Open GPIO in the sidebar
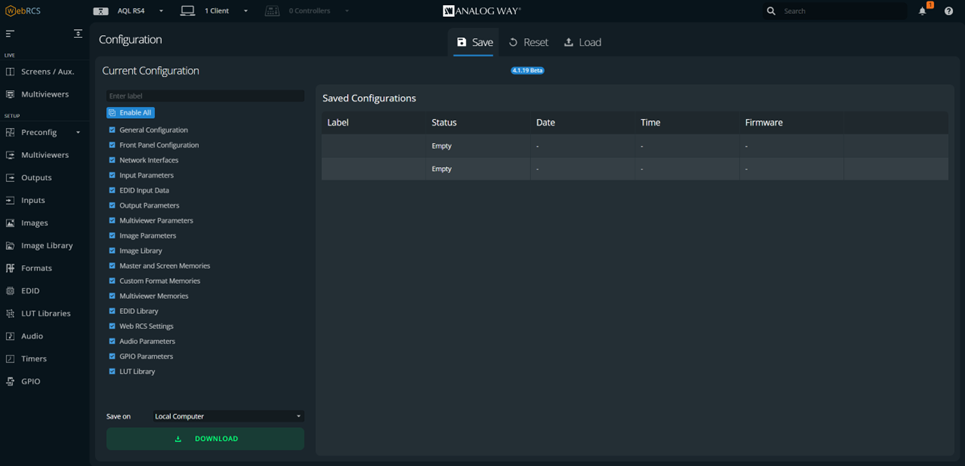 pos(30,381)
